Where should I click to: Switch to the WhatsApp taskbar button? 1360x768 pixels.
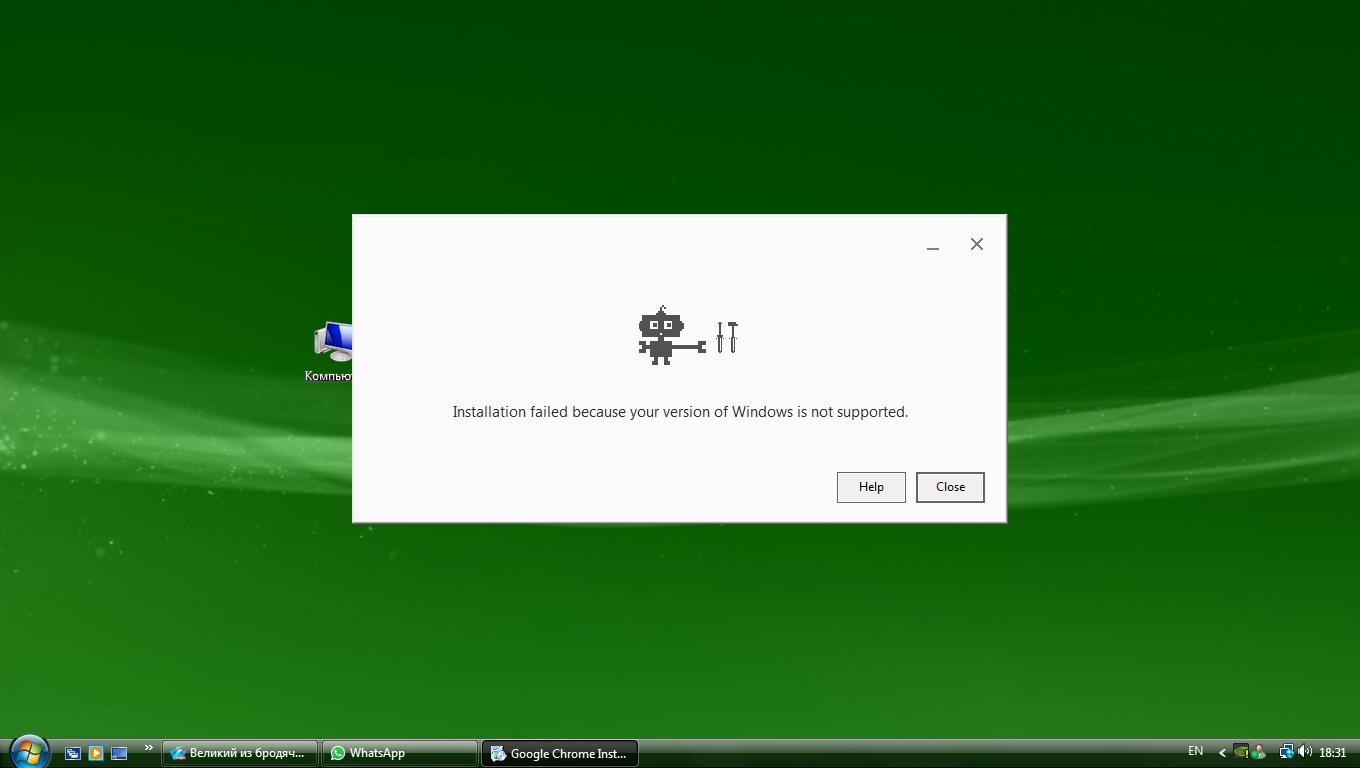[x=400, y=753]
